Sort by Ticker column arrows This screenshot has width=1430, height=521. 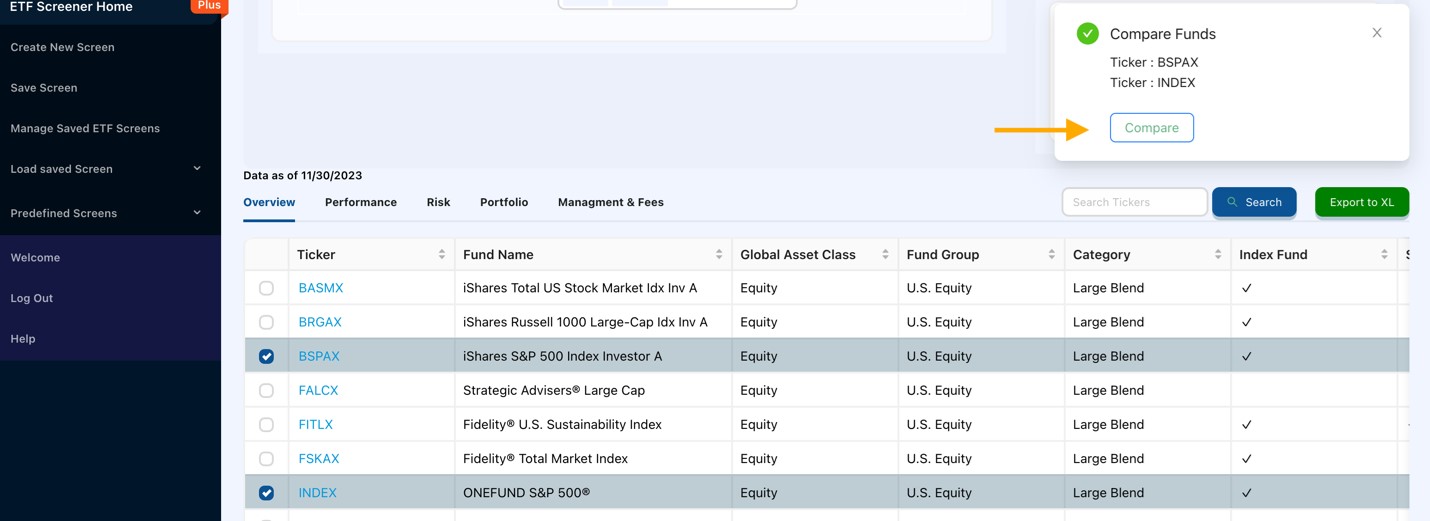point(442,255)
